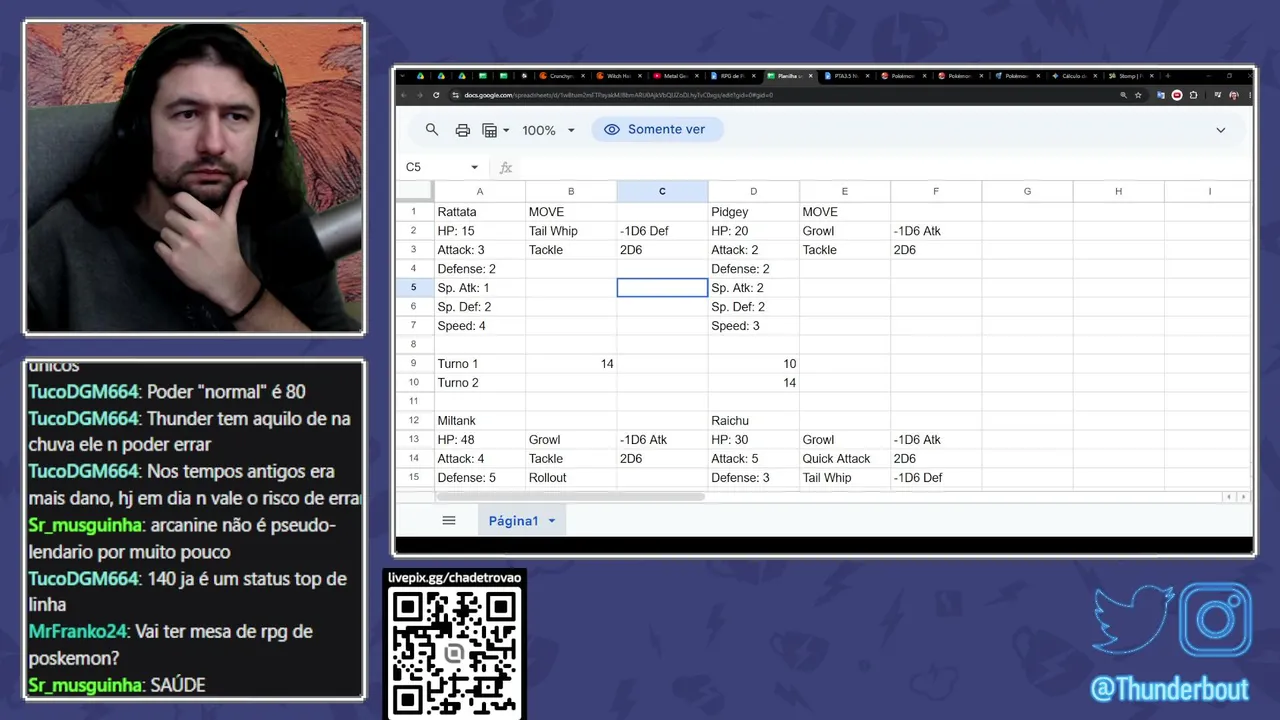Click the Instagram icon in overlay

pyautogui.click(x=1215, y=619)
